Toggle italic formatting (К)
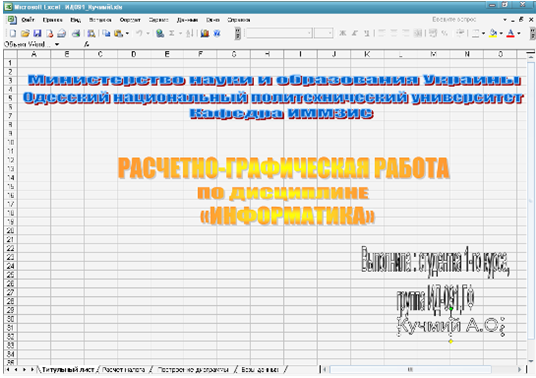The width and height of the screenshot is (536, 378). point(354,33)
